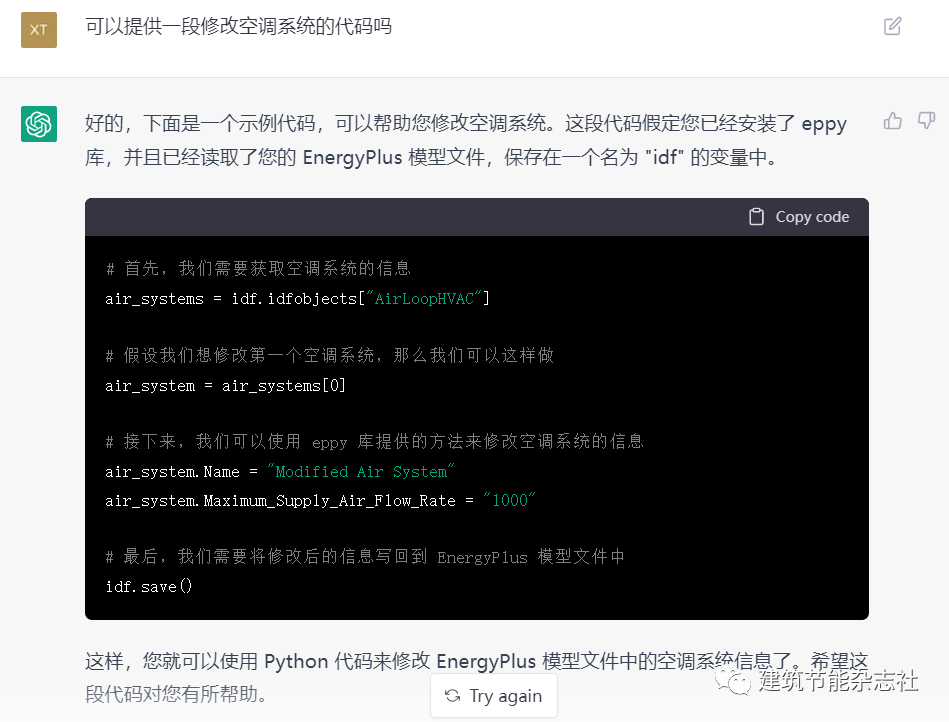Toggle negative feedback on the response
The width and height of the screenshot is (949, 722).
pyautogui.click(x=925, y=120)
